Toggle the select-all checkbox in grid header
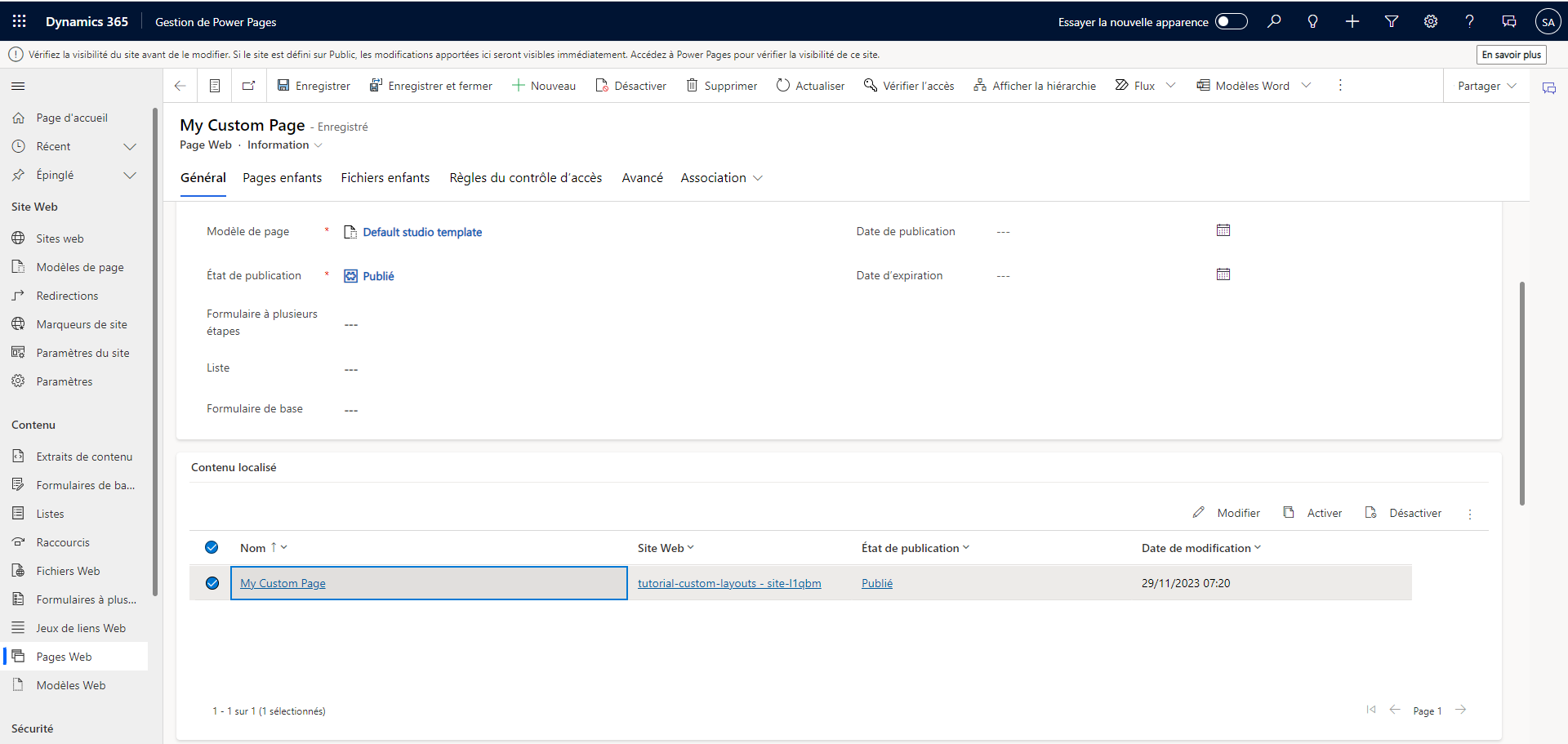 pos(212,548)
